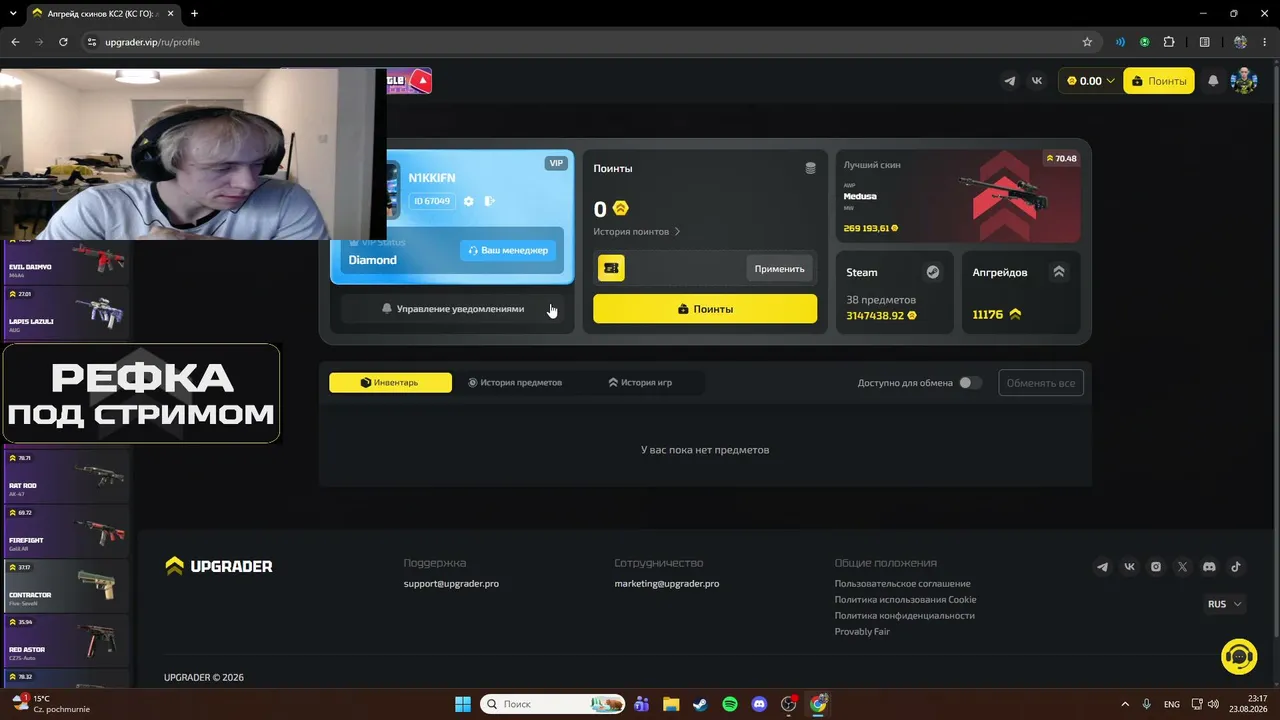Open the profile avatar in the site header
The width and height of the screenshot is (1280, 720).
(x=1243, y=81)
